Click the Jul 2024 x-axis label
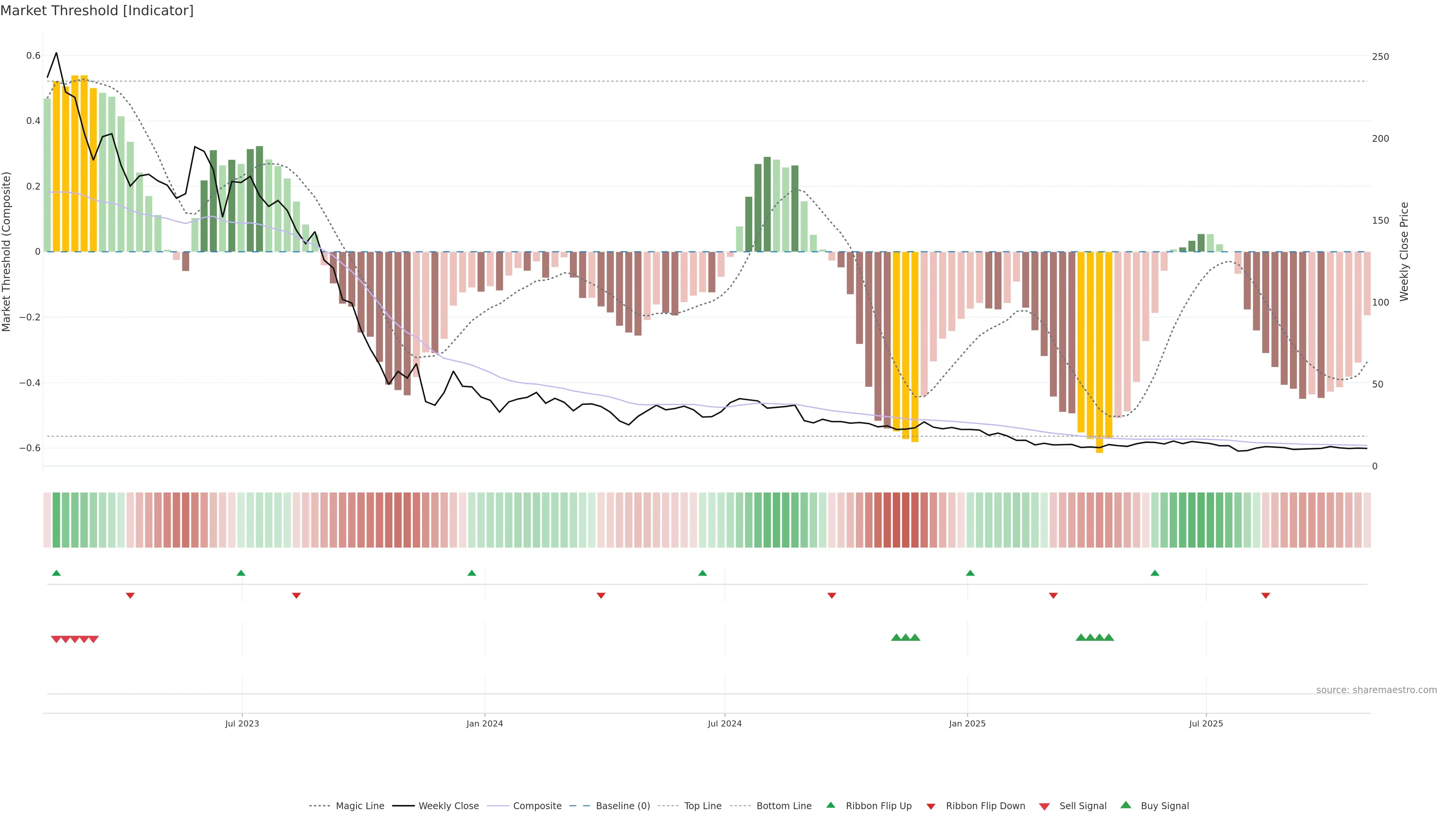 coord(724,723)
